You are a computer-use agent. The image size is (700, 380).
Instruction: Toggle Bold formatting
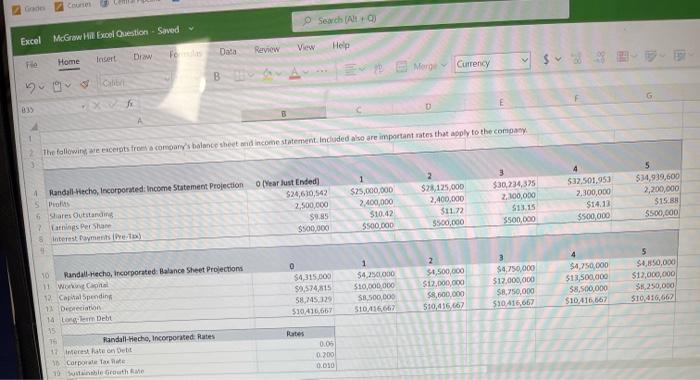coord(217,76)
